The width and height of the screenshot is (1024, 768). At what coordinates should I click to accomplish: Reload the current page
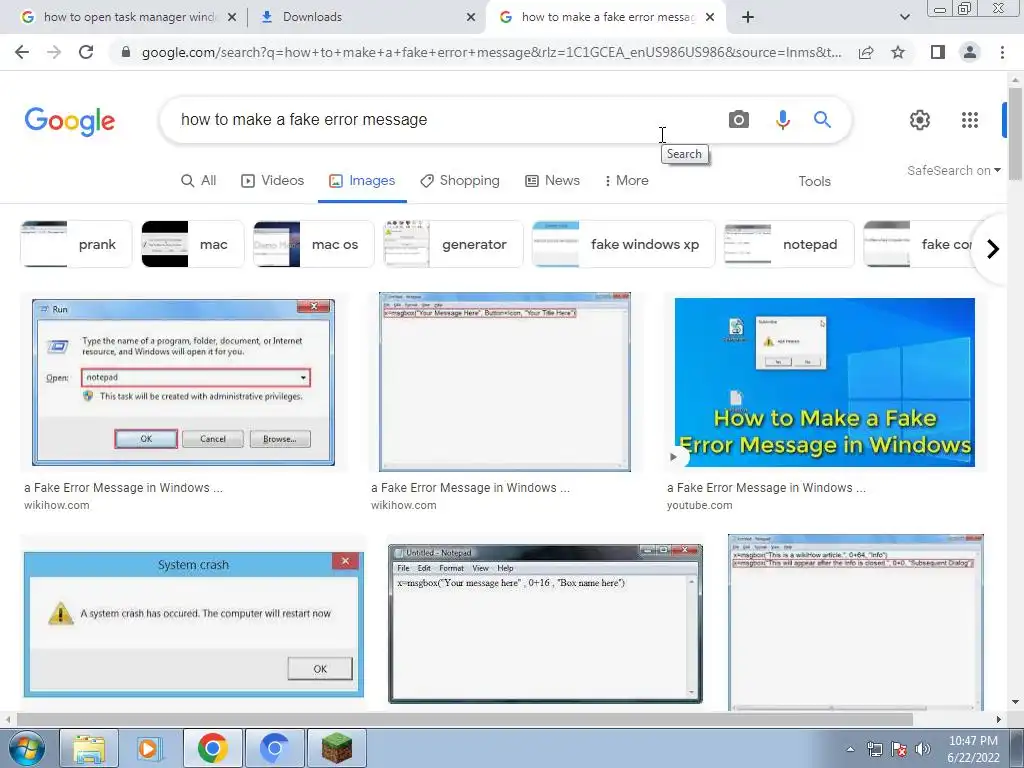click(x=86, y=52)
